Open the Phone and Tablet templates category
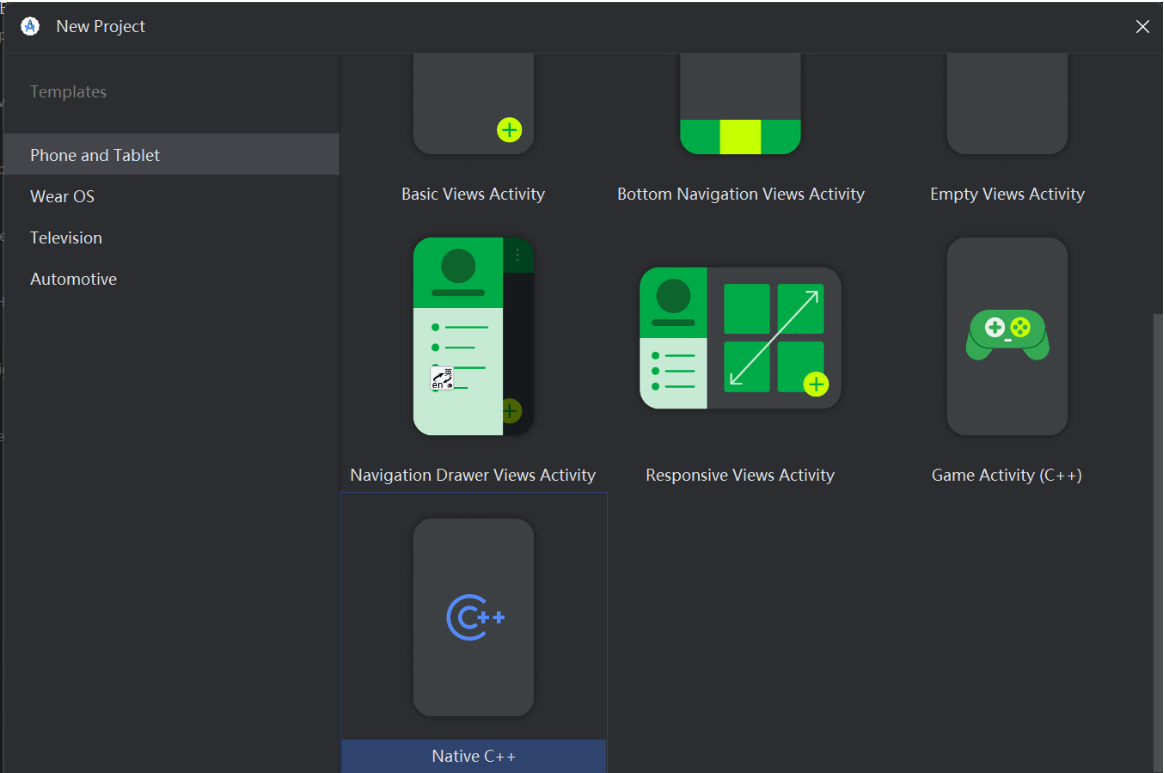 coord(171,154)
